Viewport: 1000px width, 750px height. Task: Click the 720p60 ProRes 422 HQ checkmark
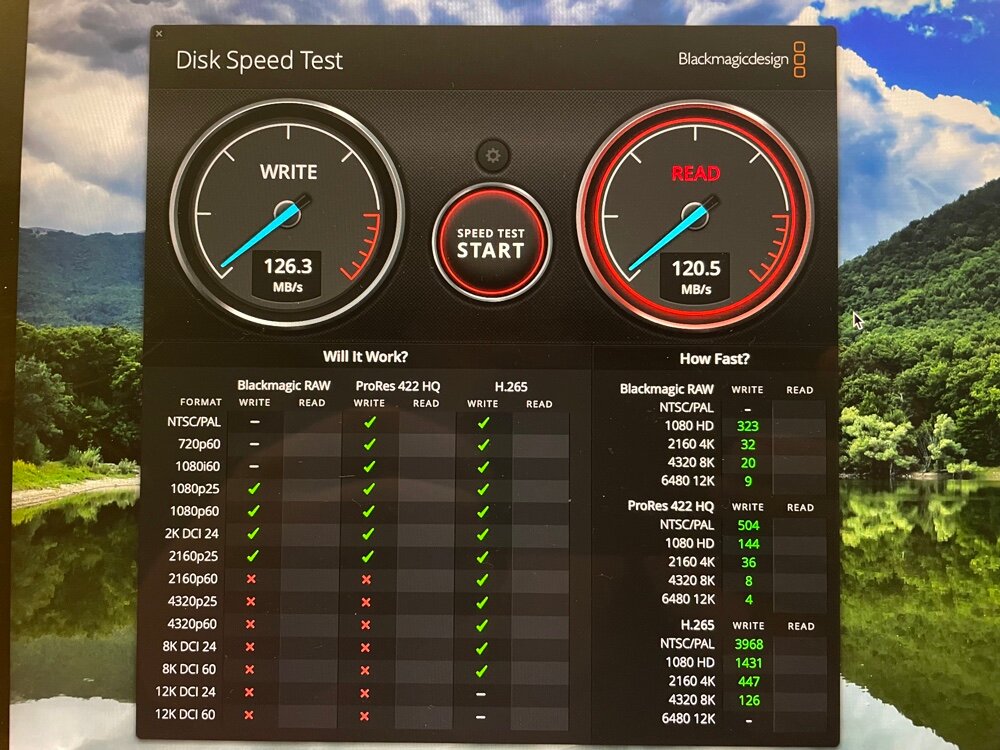click(369, 445)
